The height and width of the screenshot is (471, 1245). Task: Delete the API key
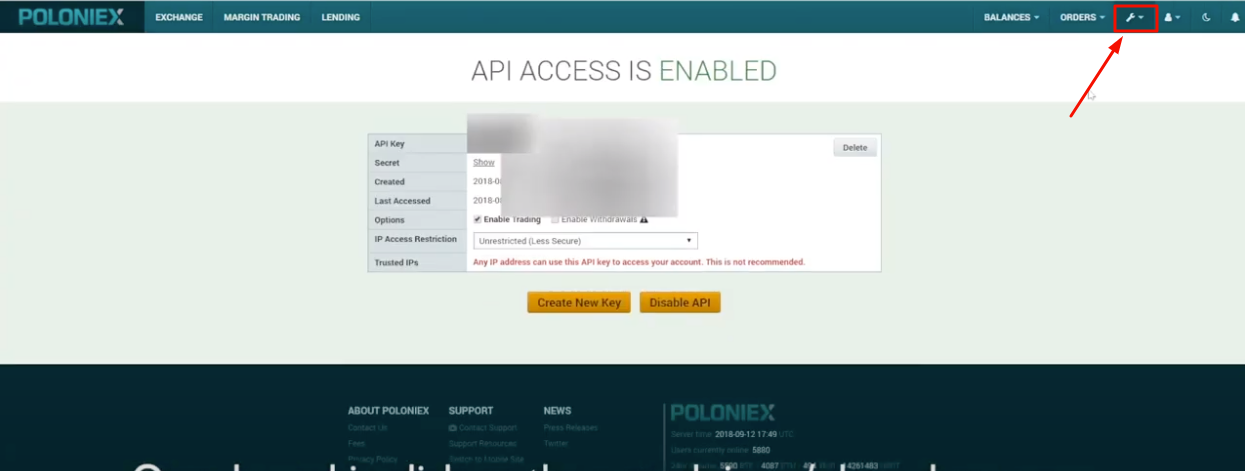(x=855, y=148)
